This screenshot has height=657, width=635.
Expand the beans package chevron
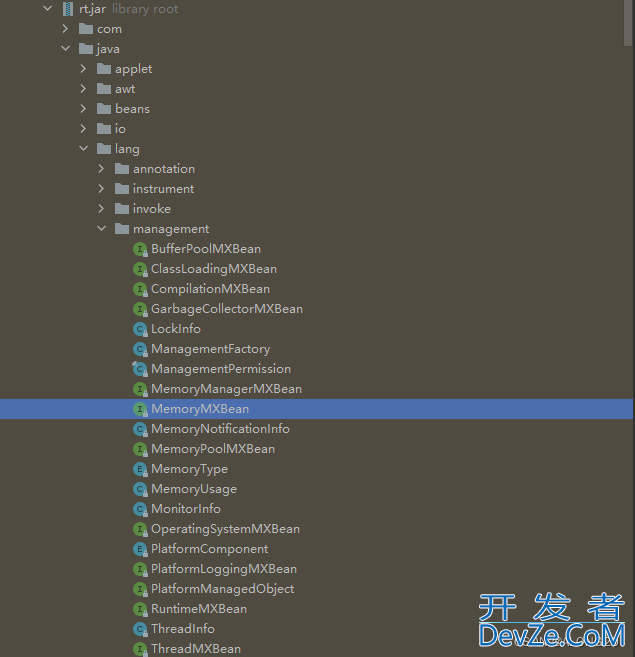pyautogui.click(x=84, y=109)
